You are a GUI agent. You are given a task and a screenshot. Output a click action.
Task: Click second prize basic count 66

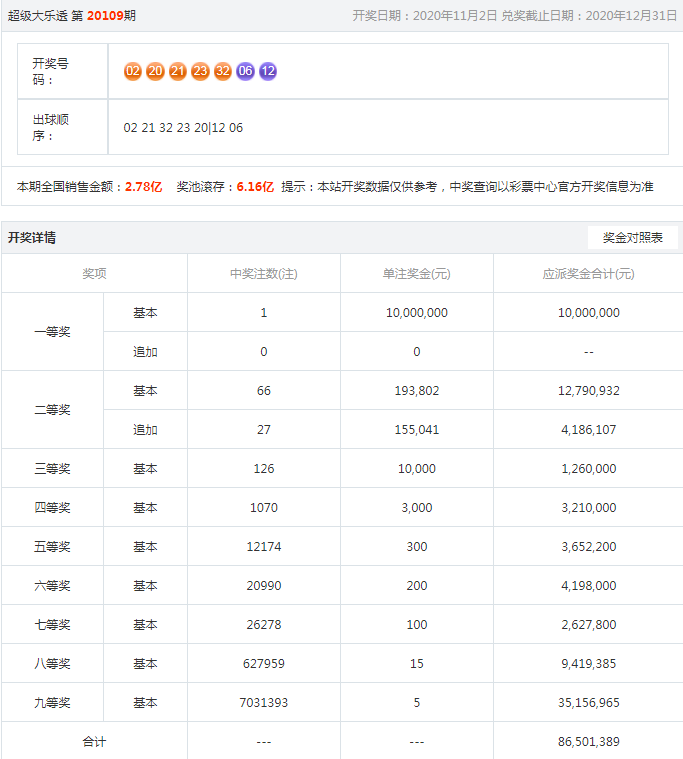click(264, 391)
